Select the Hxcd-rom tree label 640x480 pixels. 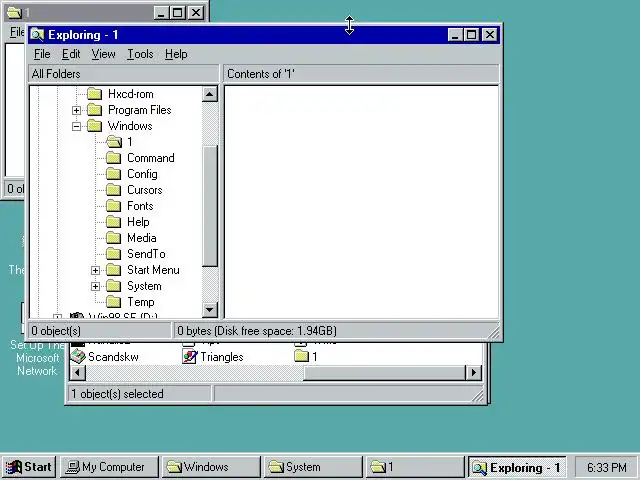[x=131, y=94]
